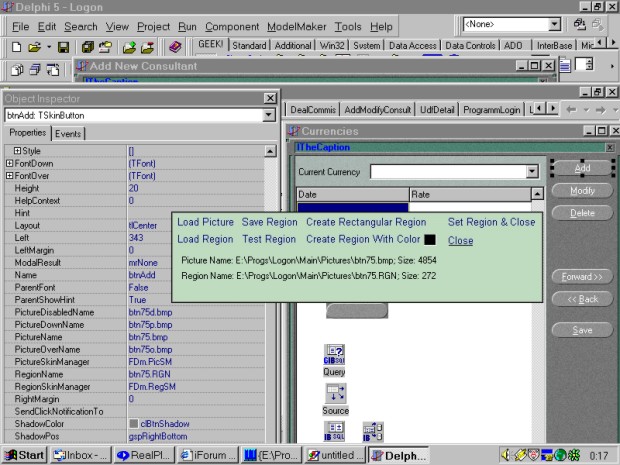Click the Load Region link
Image resolution: width=620 pixels, height=465 pixels.
[205, 239]
